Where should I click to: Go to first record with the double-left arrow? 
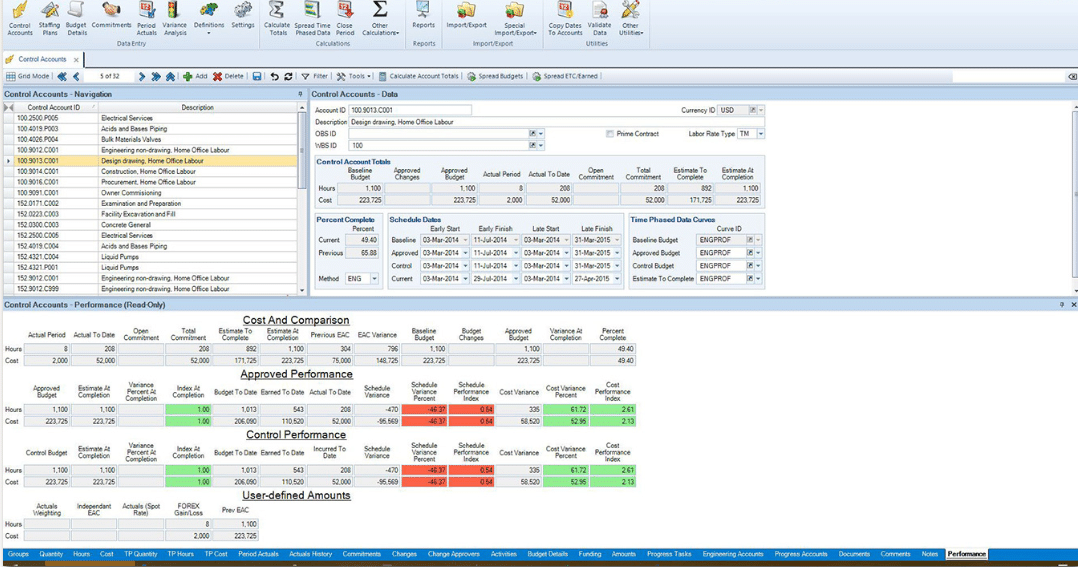click(x=63, y=76)
